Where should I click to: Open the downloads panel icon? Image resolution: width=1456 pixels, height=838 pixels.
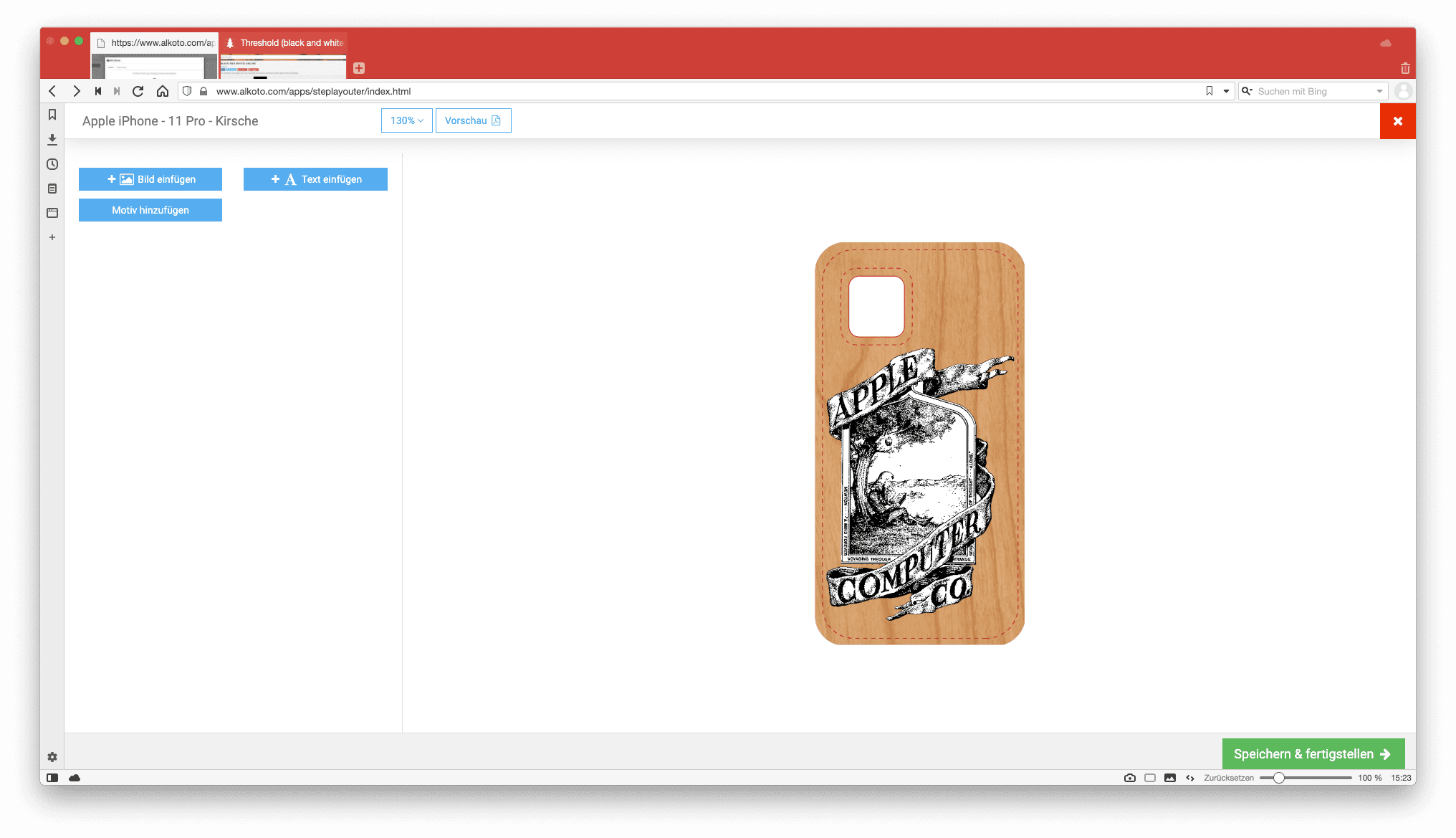point(52,140)
